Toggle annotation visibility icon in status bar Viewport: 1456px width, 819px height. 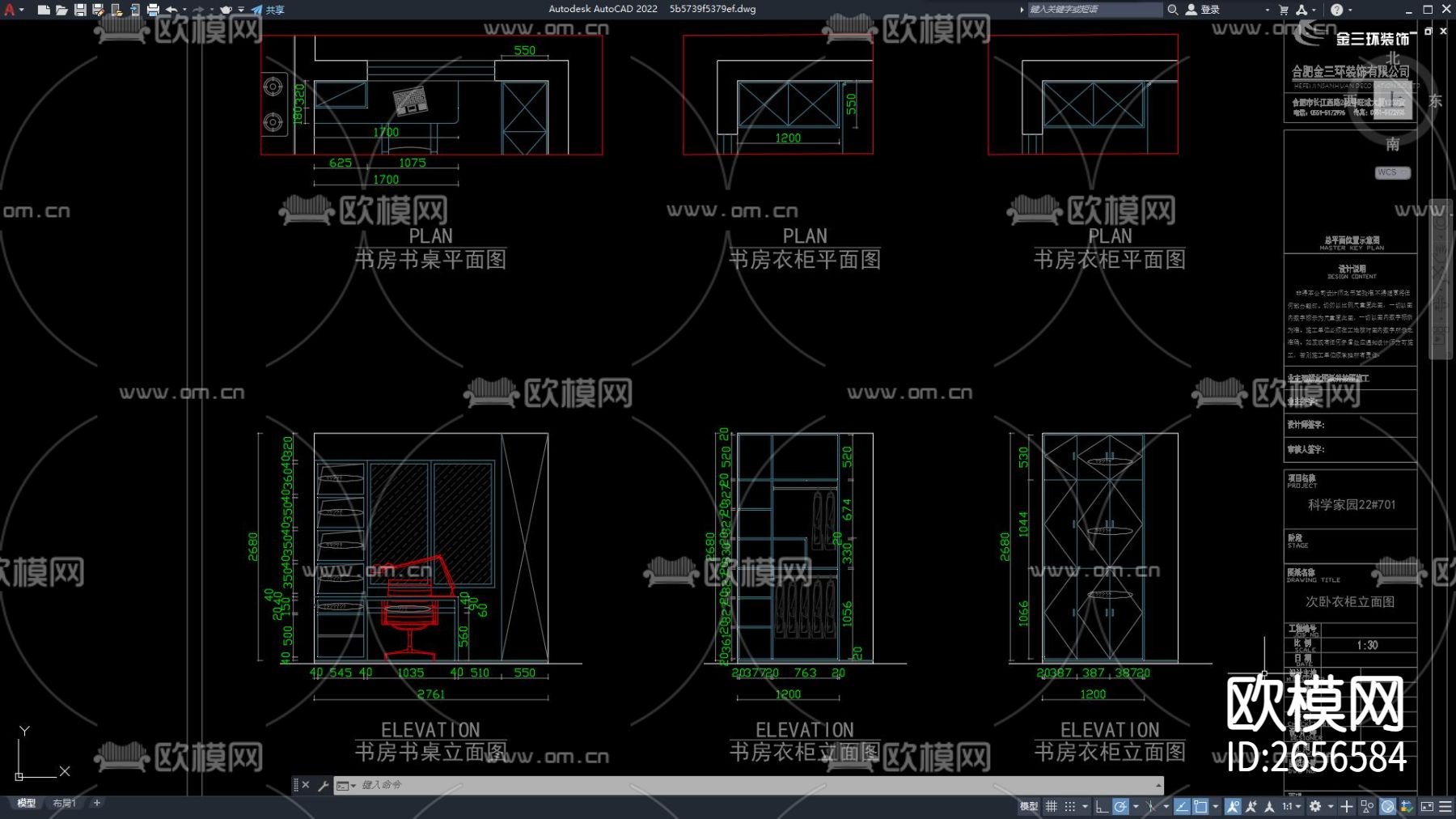1233,806
